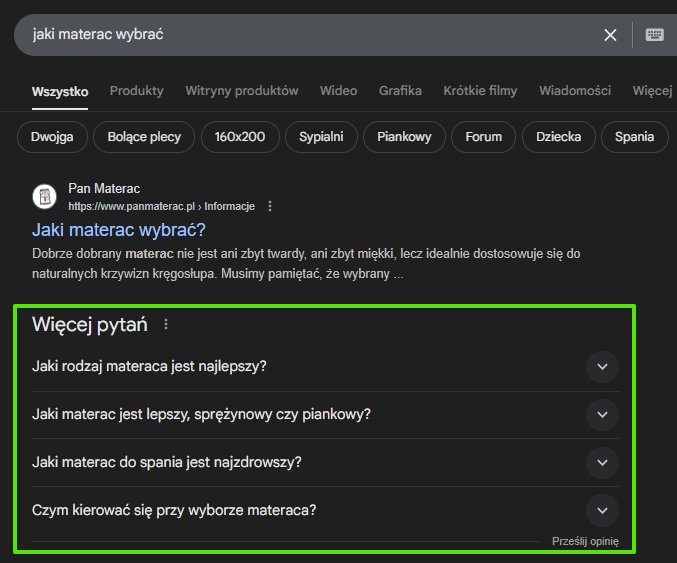Apply the Sypialni filter chip
The width and height of the screenshot is (677, 563).
click(321, 137)
